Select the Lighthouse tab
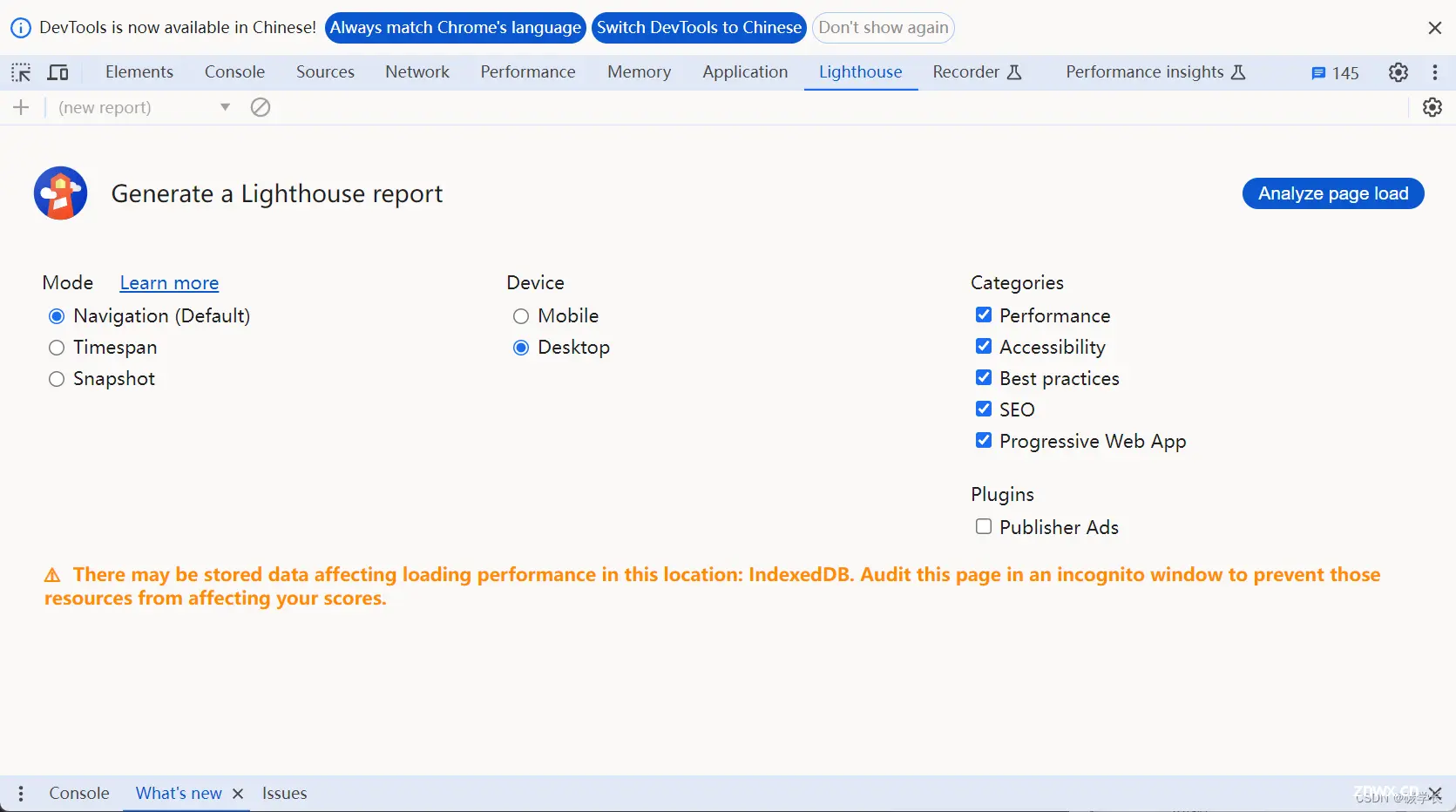1456x812 pixels. [x=860, y=72]
